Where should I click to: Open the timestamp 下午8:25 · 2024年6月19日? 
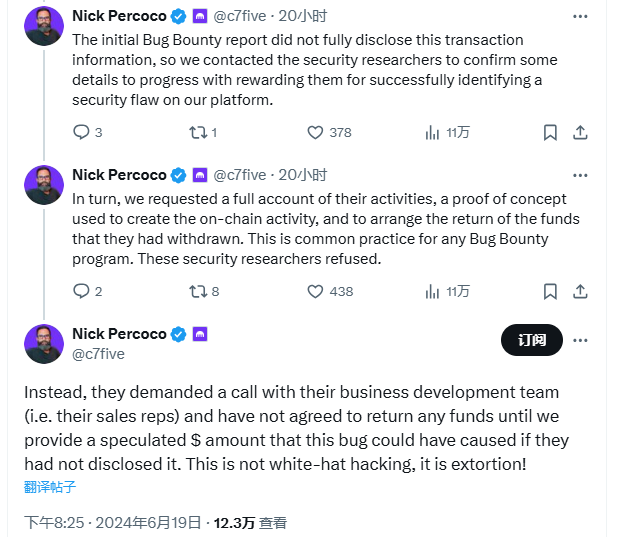114,522
